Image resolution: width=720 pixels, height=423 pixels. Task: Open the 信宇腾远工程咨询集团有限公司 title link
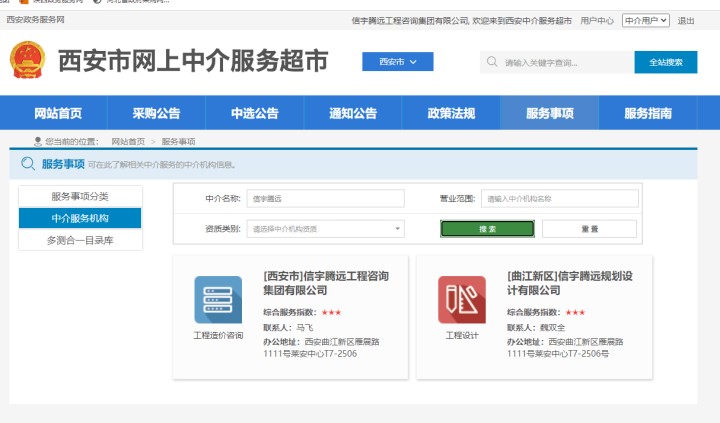point(325,282)
